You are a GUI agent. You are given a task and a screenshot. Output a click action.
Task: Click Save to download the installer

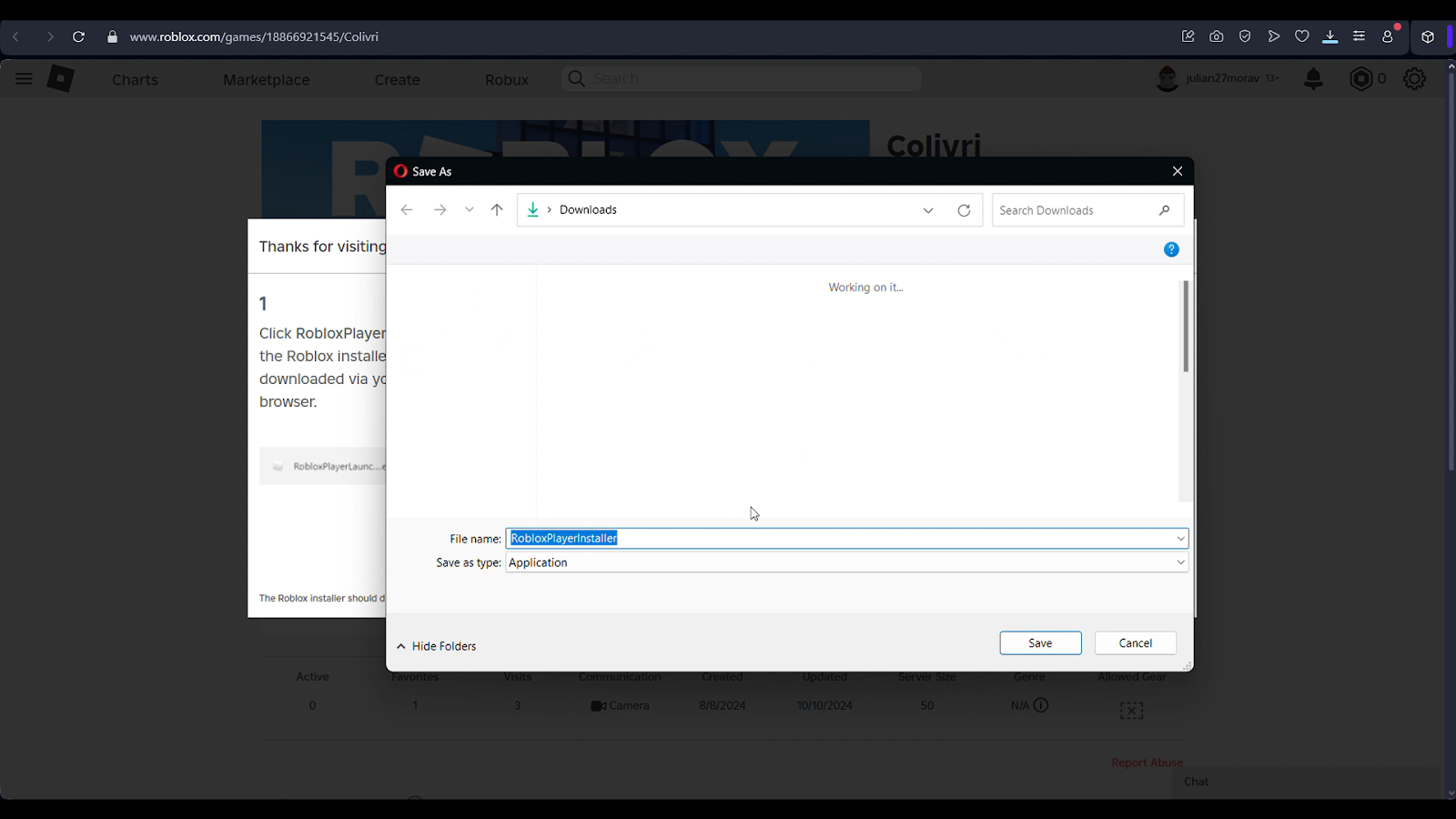pyautogui.click(x=1040, y=643)
